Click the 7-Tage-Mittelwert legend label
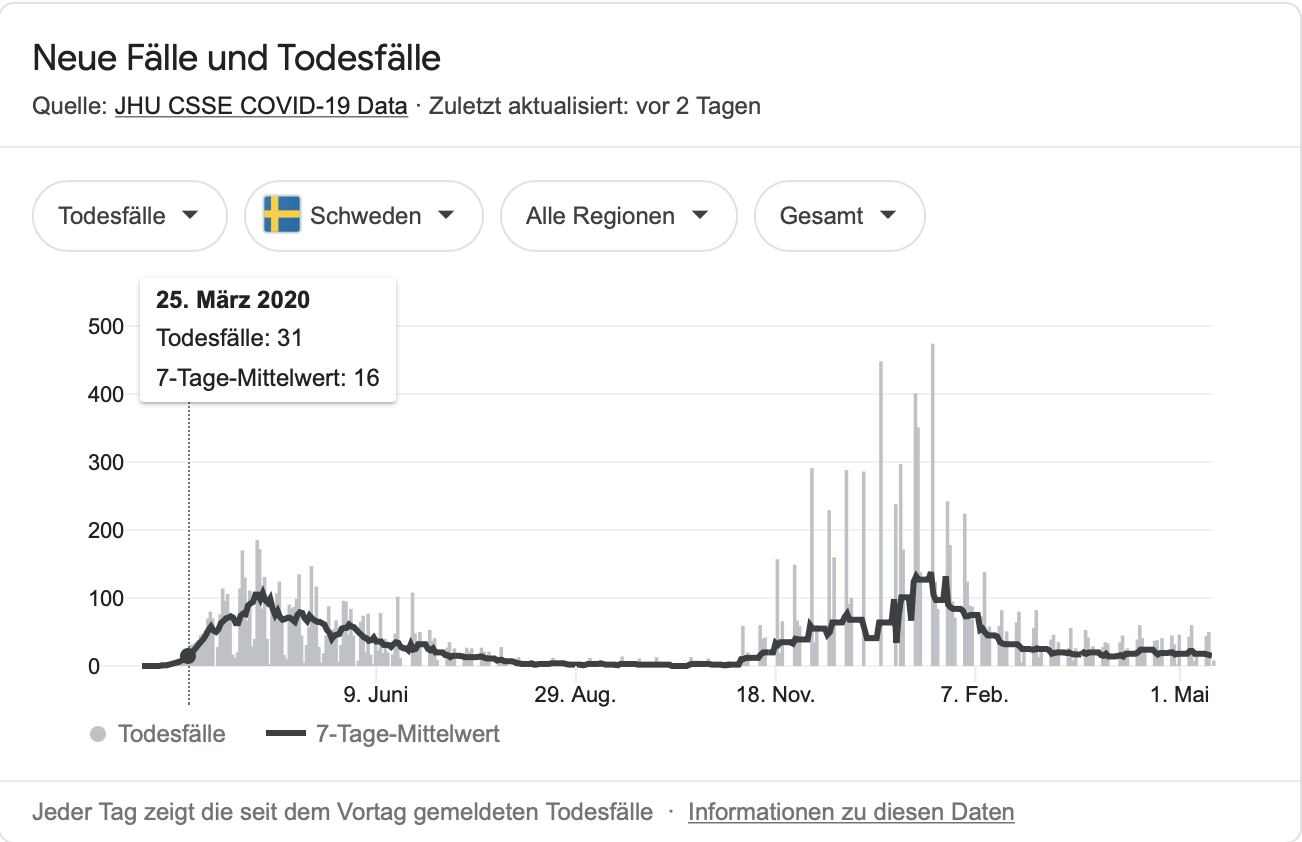 coord(407,734)
